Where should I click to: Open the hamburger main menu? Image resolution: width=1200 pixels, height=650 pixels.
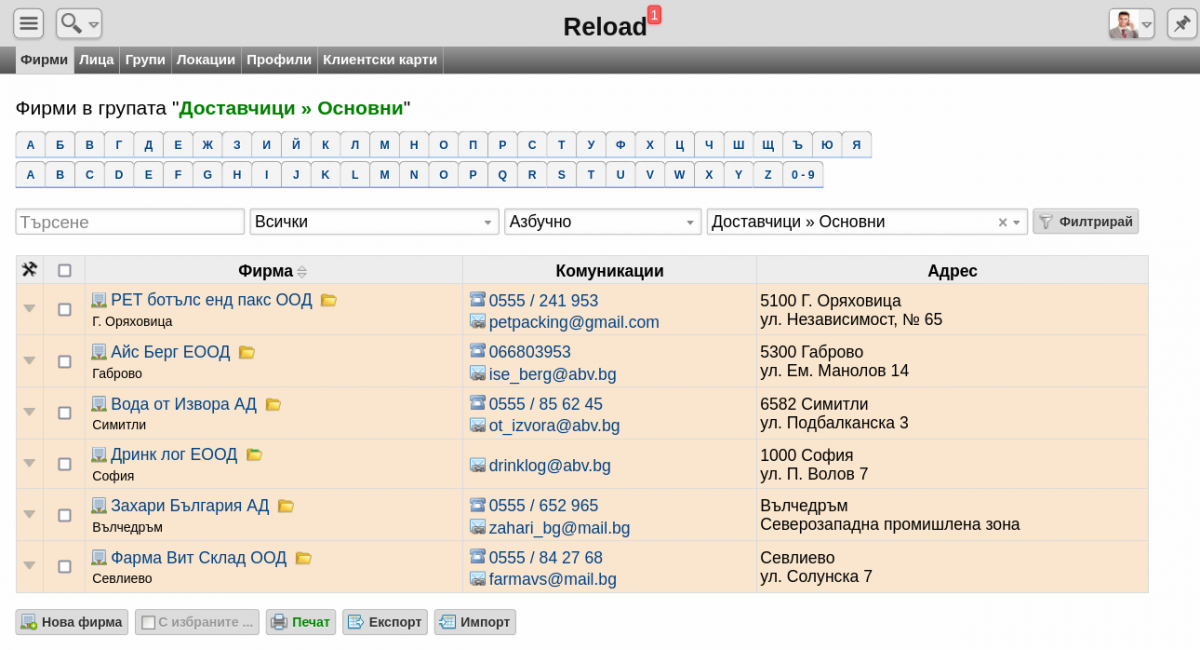click(x=29, y=23)
